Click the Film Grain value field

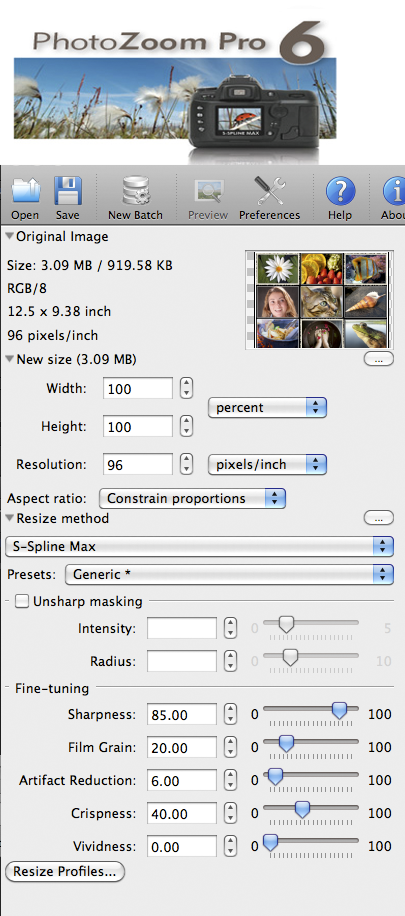tap(182, 748)
